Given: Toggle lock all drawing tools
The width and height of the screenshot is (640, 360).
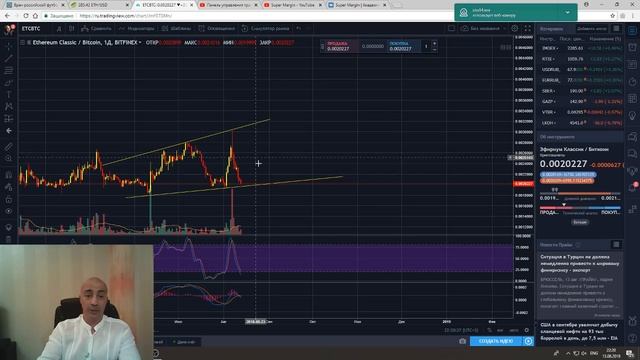Looking at the screenshot, I should (x=9, y=199).
